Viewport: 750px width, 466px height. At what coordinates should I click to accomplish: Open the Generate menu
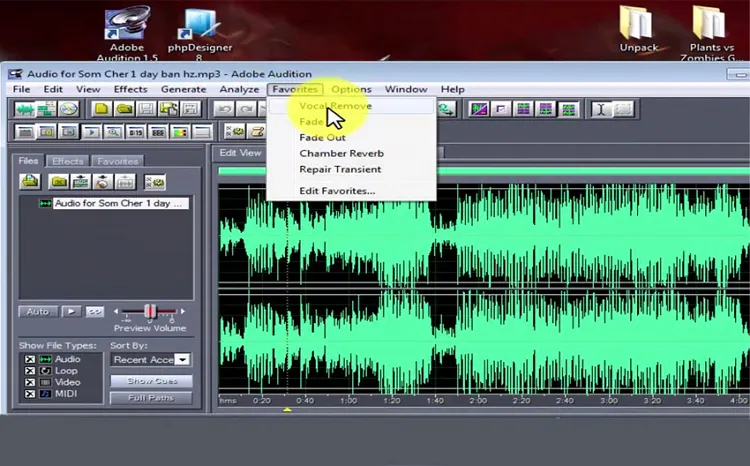183,89
